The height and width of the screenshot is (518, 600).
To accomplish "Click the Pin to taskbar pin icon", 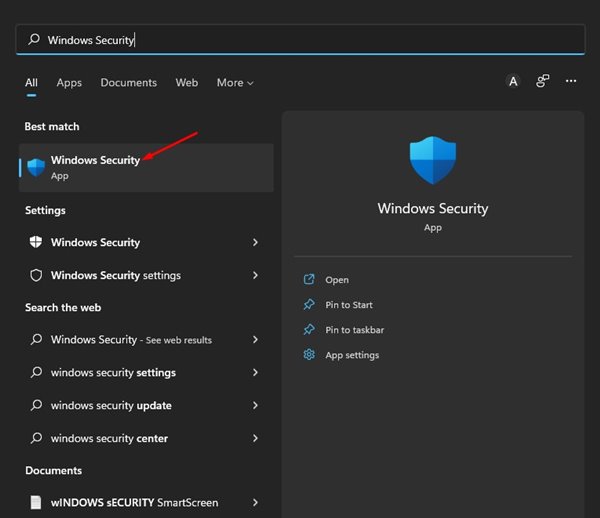I will pos(309,330).
